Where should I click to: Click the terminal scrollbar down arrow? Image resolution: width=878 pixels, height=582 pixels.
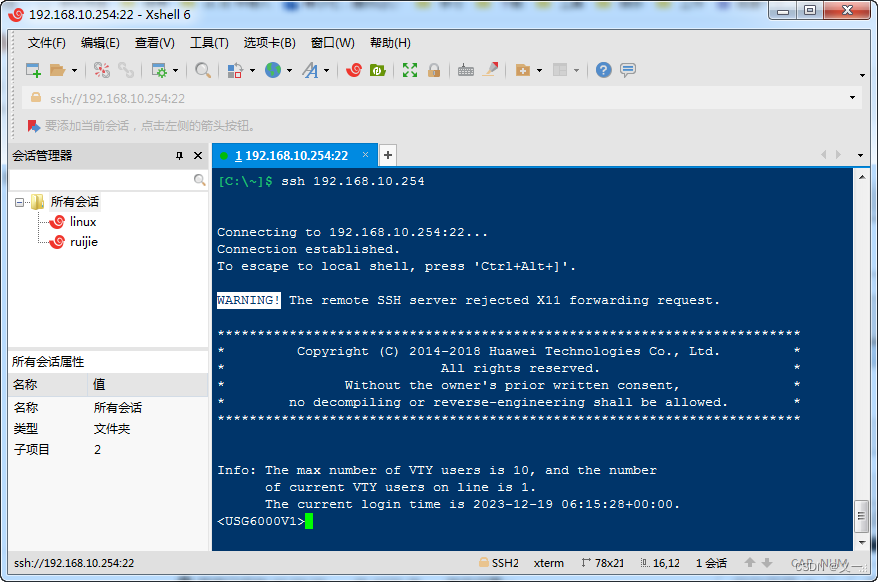coord(862,542)
